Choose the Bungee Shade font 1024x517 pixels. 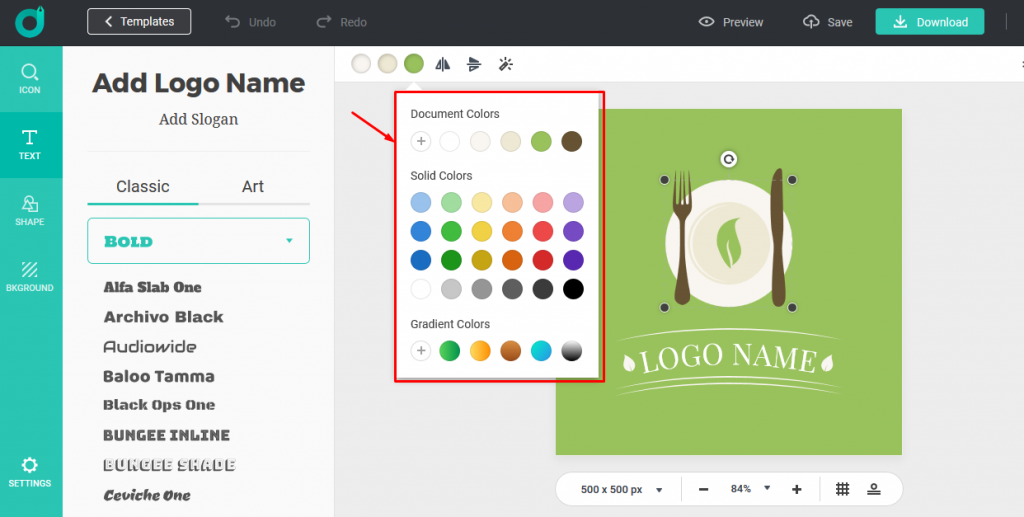coord(169,465)
